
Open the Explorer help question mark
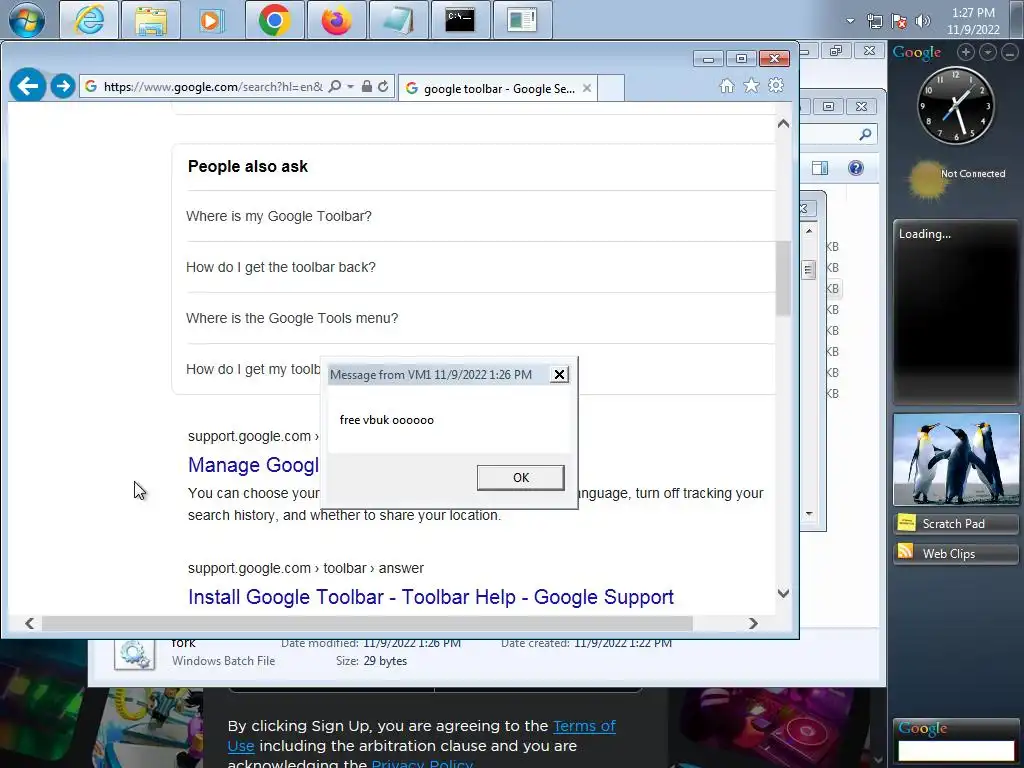(x=856, y=168)
